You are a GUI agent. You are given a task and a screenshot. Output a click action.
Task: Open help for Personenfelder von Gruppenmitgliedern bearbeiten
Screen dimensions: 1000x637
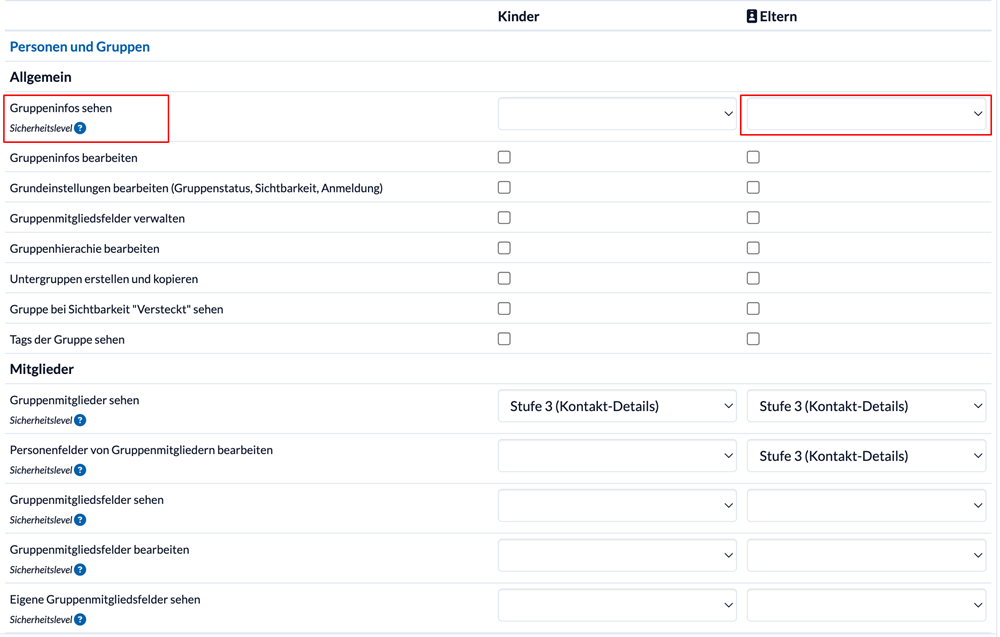[80, 470]
